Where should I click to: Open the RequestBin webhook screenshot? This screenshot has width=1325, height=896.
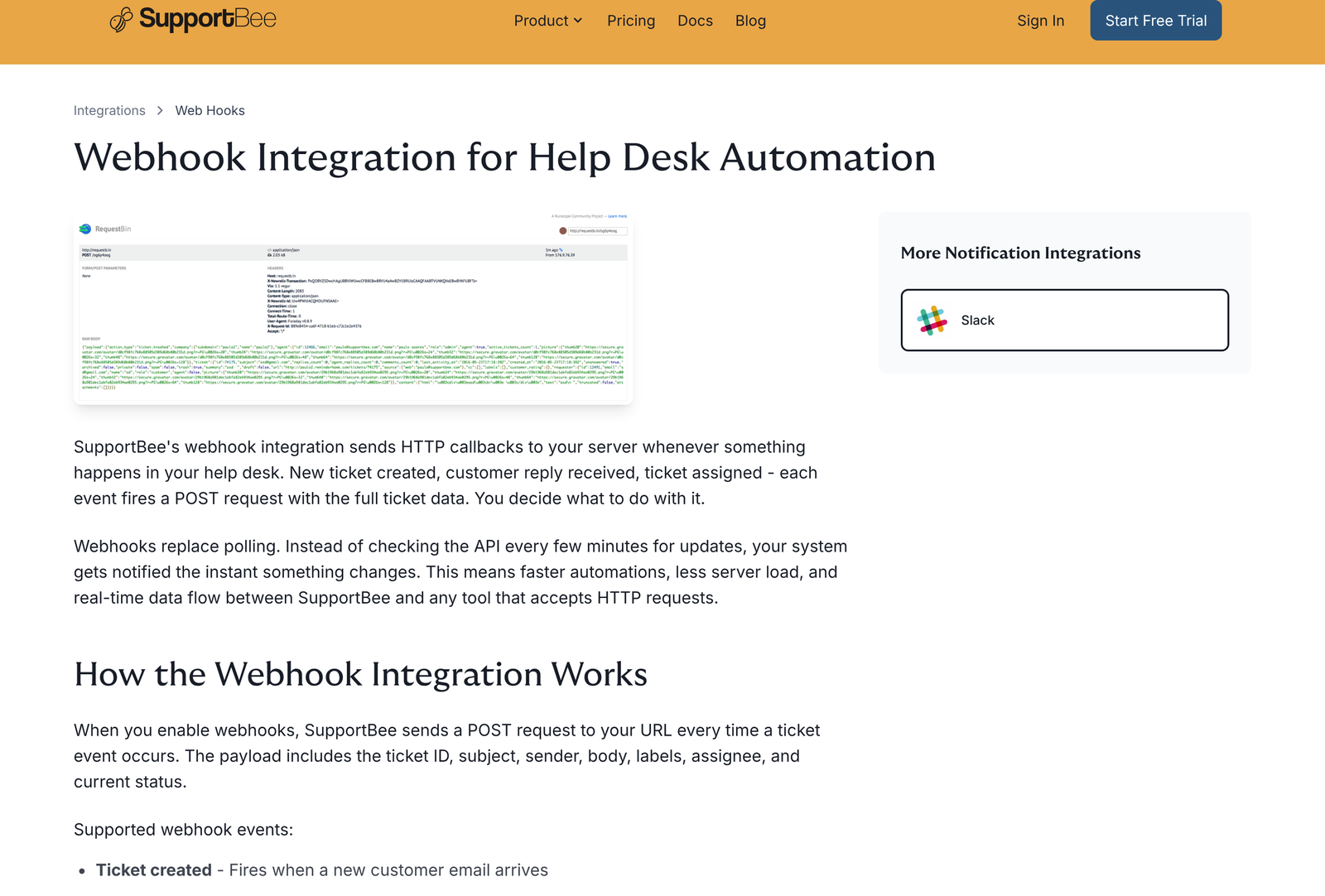pyautogui.click(x=354, y=308)
